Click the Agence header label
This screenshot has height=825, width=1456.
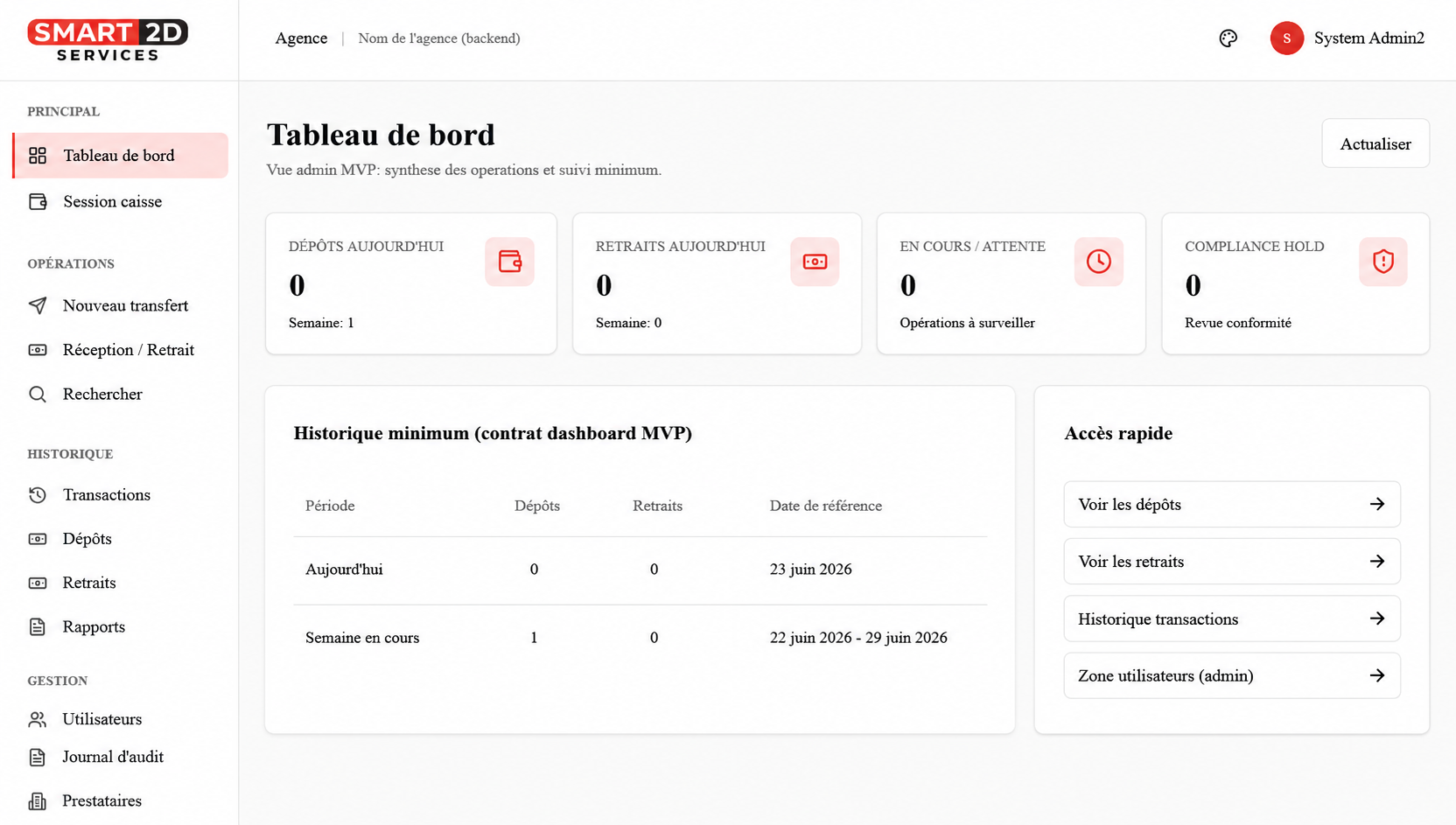(x=301, y=38)
